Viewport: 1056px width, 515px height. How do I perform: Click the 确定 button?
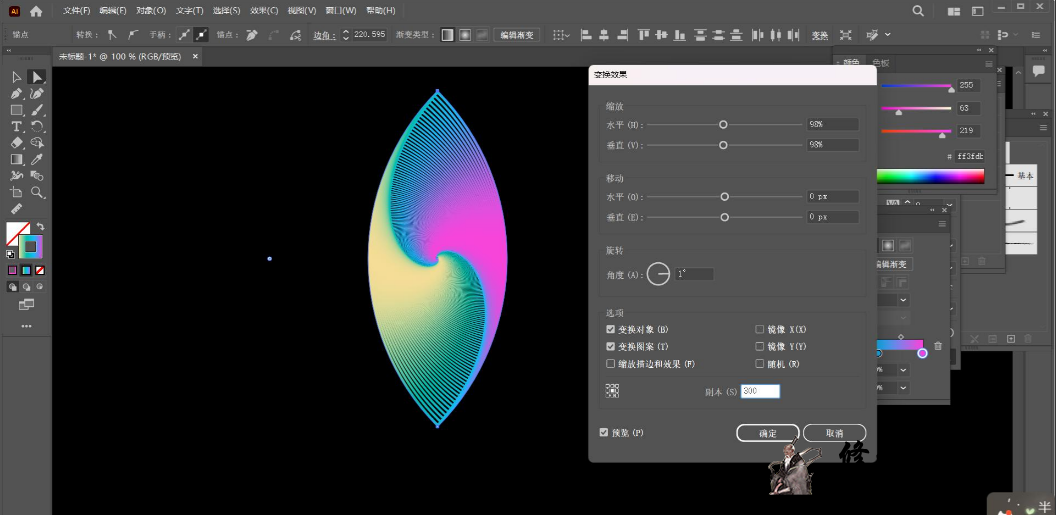(x=767, y=433)
